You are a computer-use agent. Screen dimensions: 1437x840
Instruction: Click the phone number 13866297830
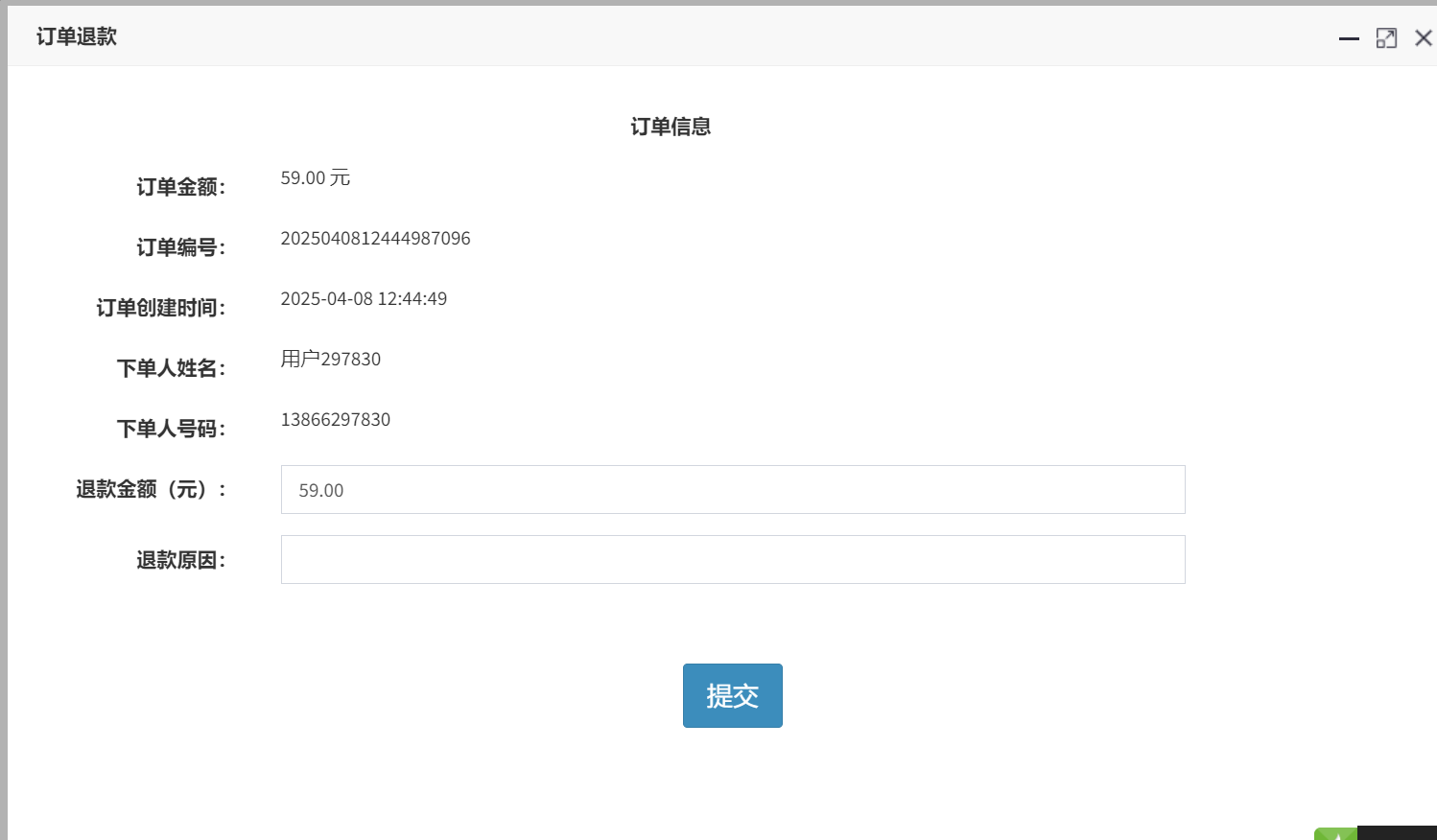(x=335, y=420)
